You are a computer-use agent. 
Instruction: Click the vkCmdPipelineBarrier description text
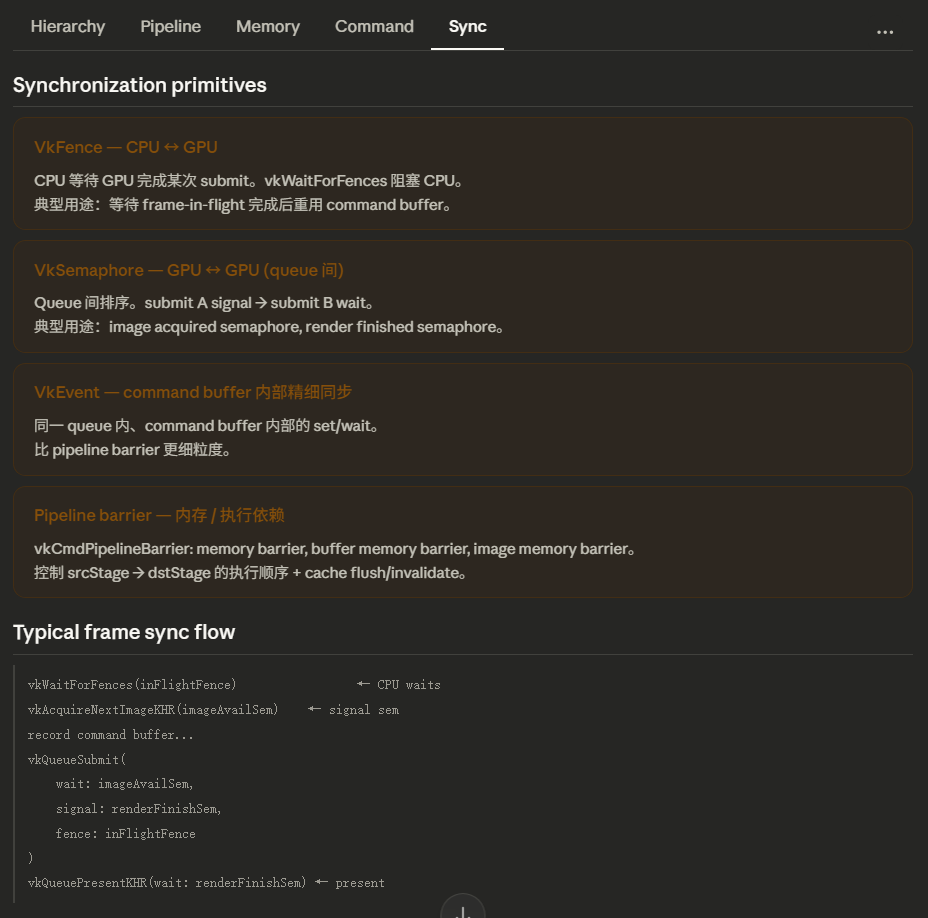(335, 549)
